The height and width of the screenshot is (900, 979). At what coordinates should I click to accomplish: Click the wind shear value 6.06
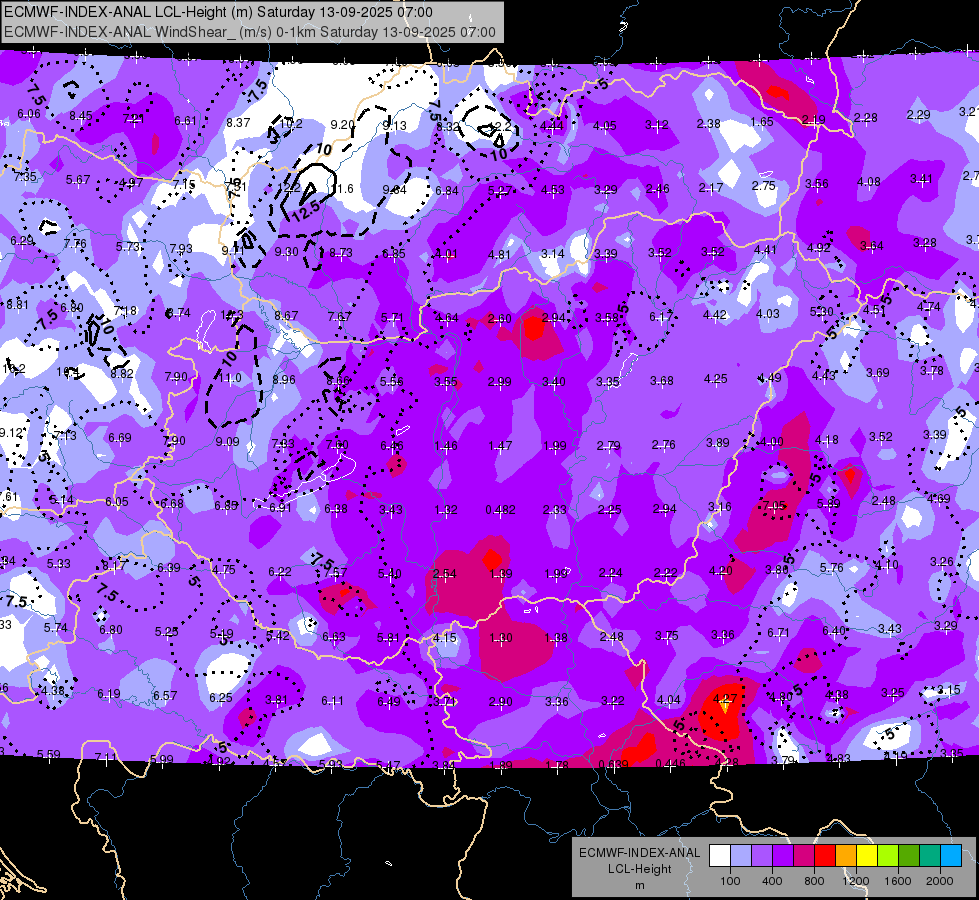29,114
